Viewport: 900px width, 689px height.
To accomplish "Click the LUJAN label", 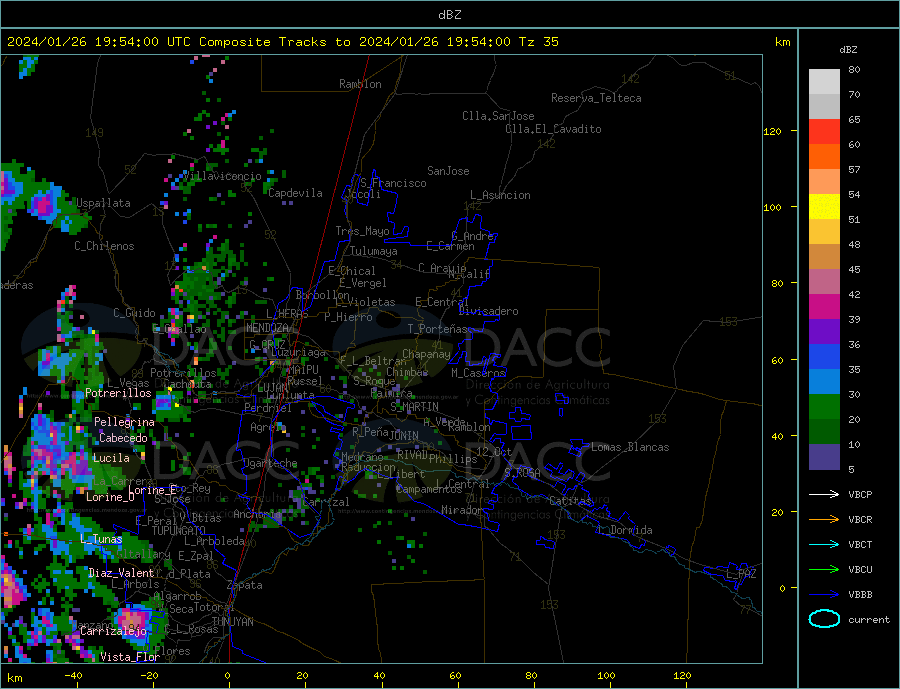I will click(x=273, y=388).
